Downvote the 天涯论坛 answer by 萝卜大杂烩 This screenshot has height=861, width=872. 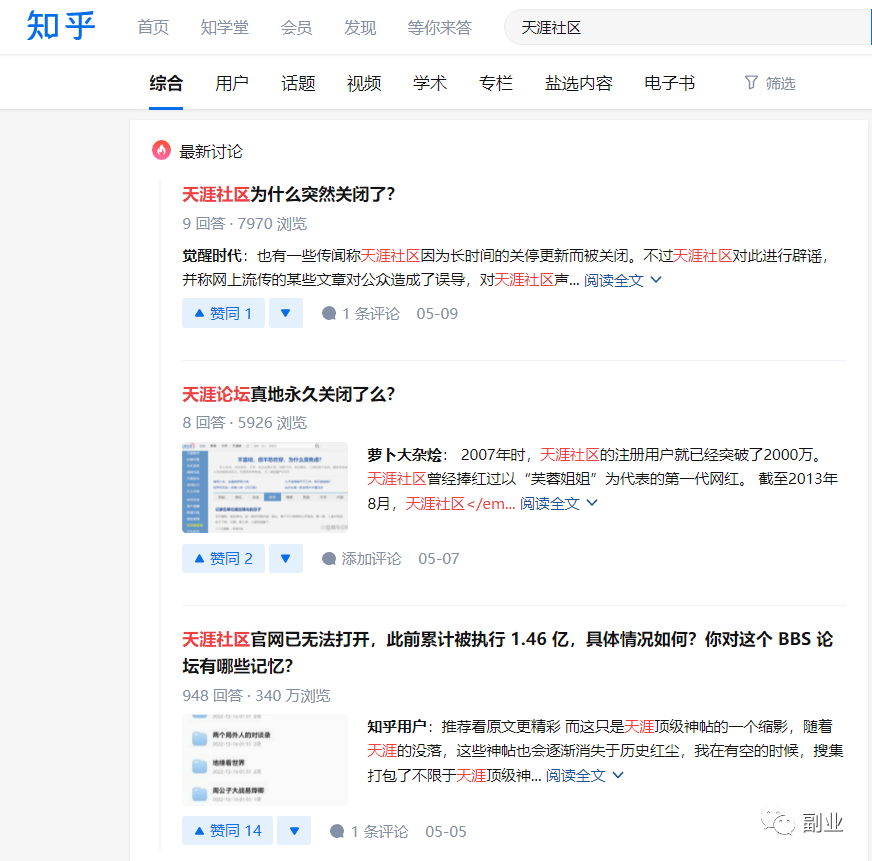[x=285, y=558]
